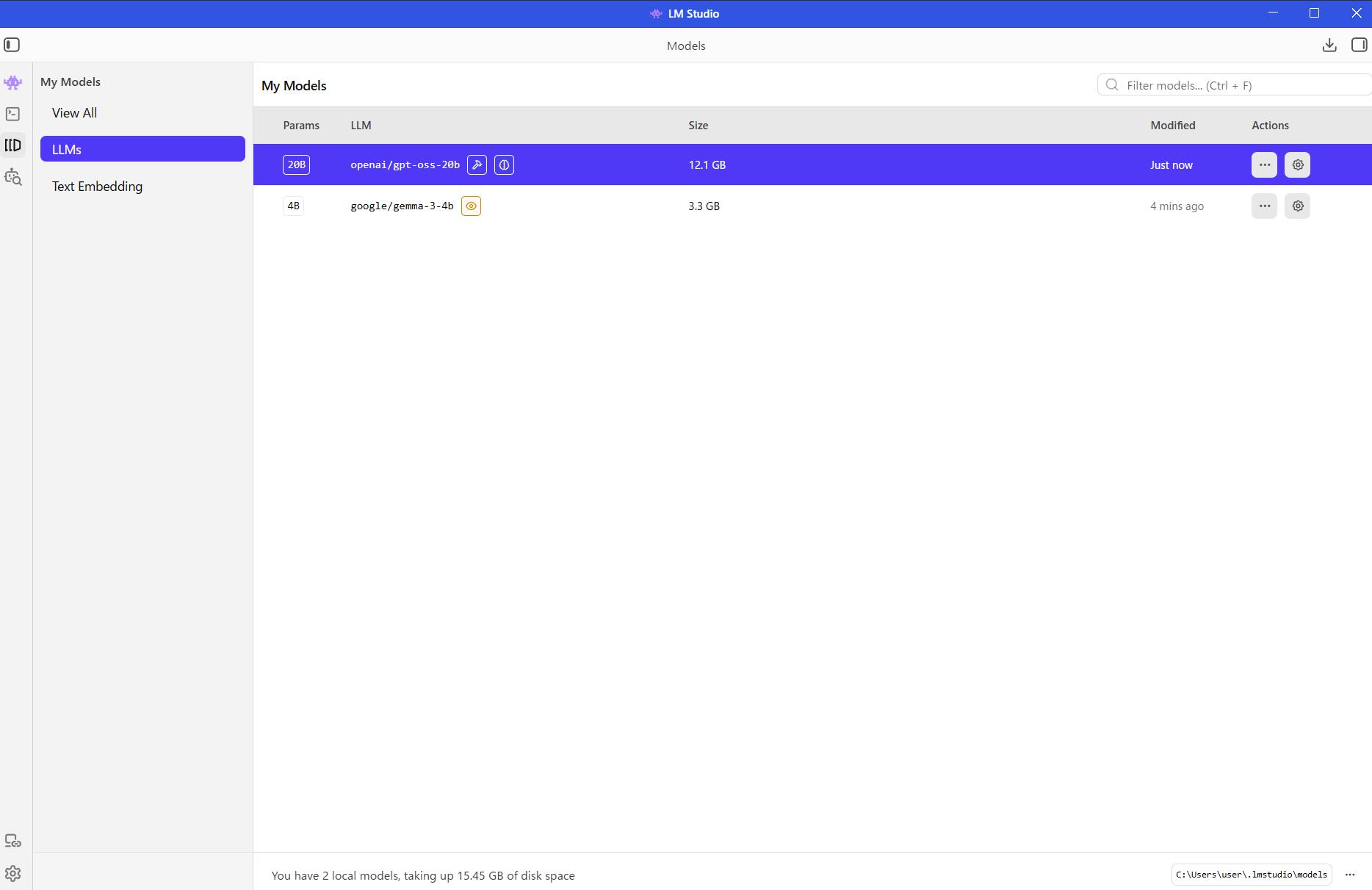Click the reasoning badge on gpt-oss-20b
This screenshot has height=890, width=1372.
(x=504, y=165)
